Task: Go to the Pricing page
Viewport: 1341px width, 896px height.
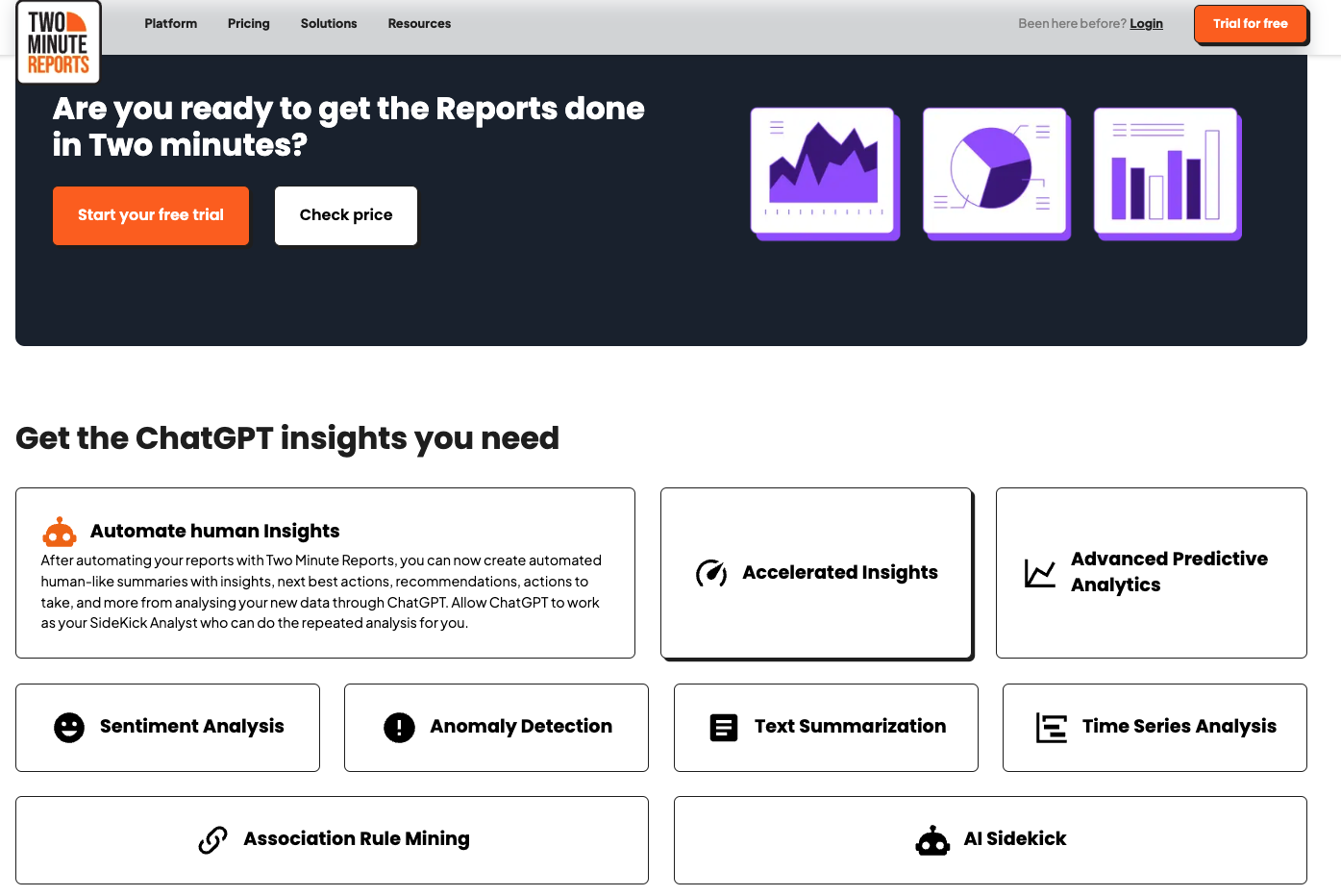Action: pyautogui.click(x=249, y=24)
